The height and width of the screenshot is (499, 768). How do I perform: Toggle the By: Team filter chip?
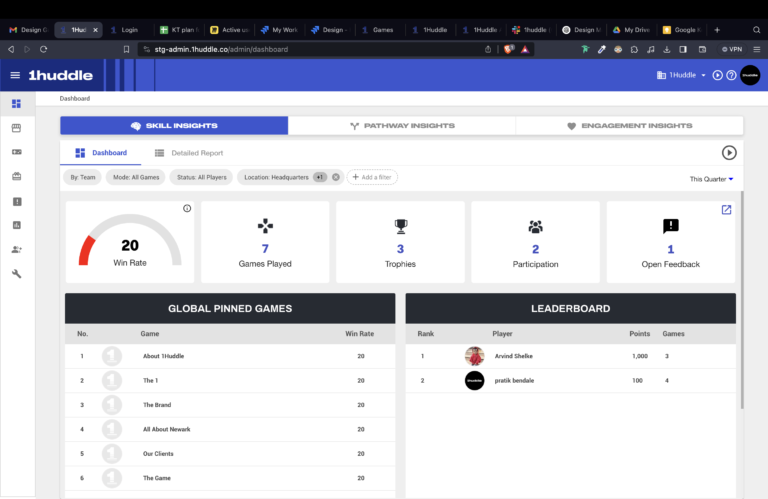83,177
